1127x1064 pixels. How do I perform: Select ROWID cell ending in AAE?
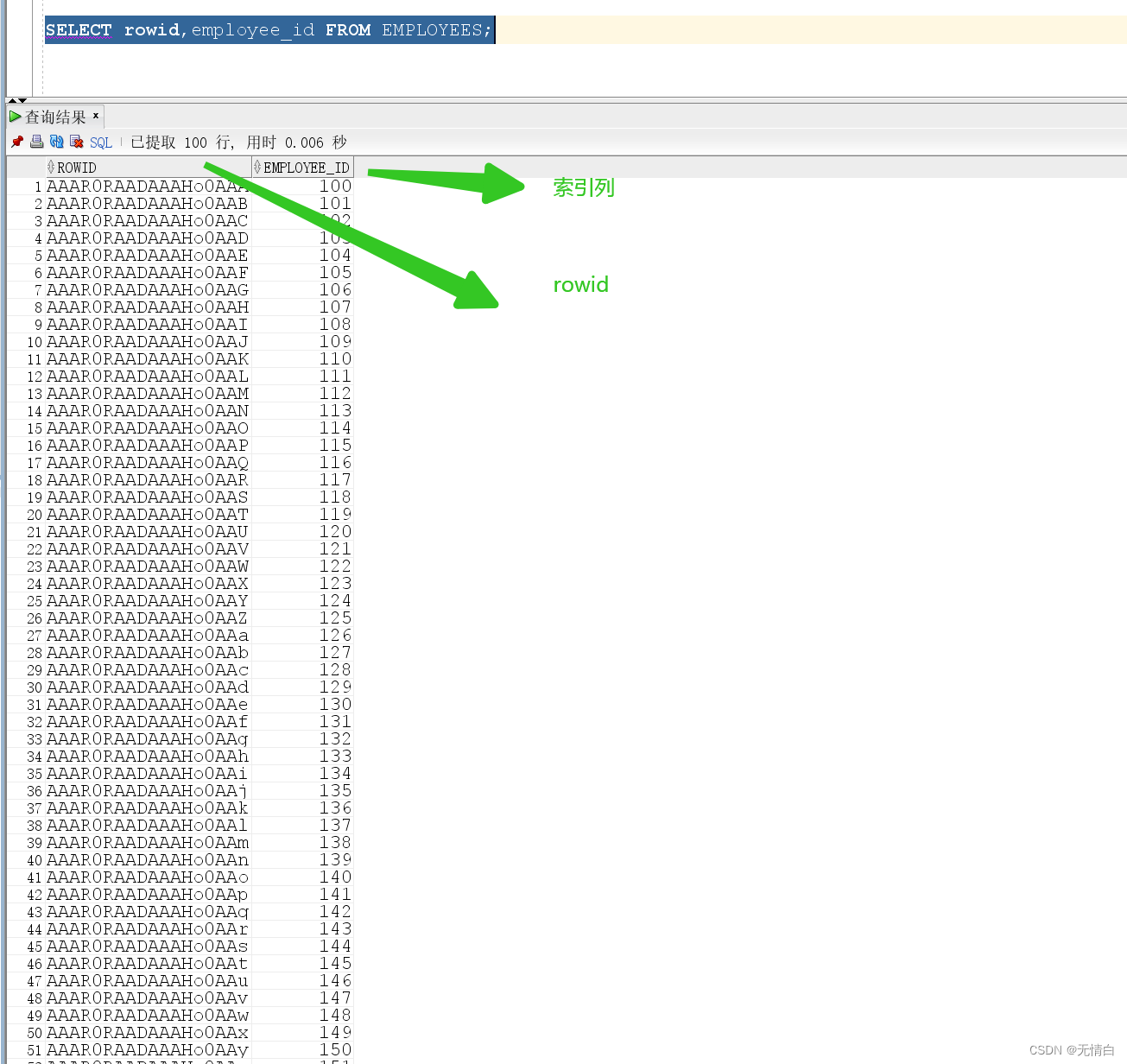(x=148, y=256)
